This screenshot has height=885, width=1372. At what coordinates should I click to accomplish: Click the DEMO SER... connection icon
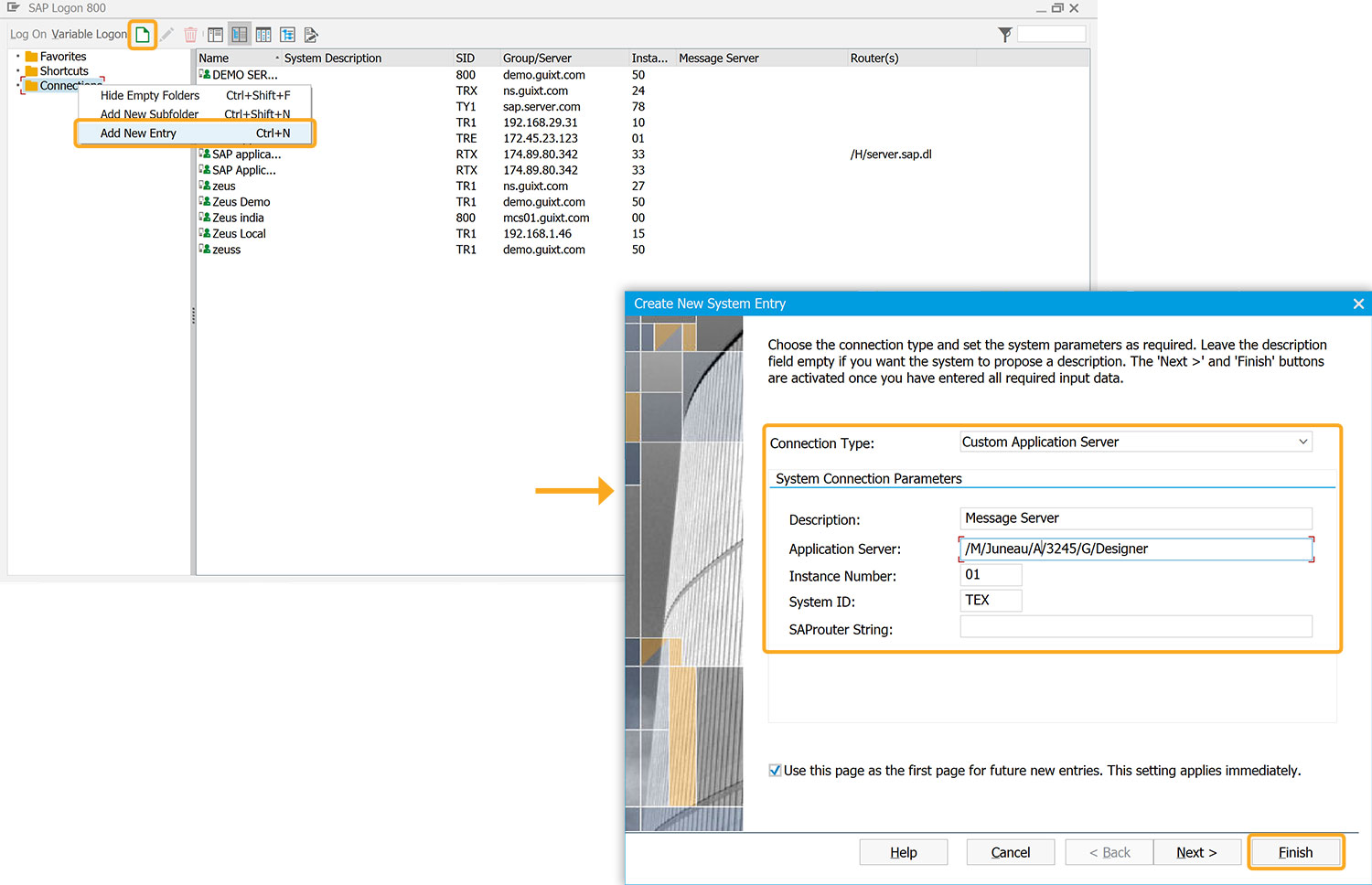[205, 74]
